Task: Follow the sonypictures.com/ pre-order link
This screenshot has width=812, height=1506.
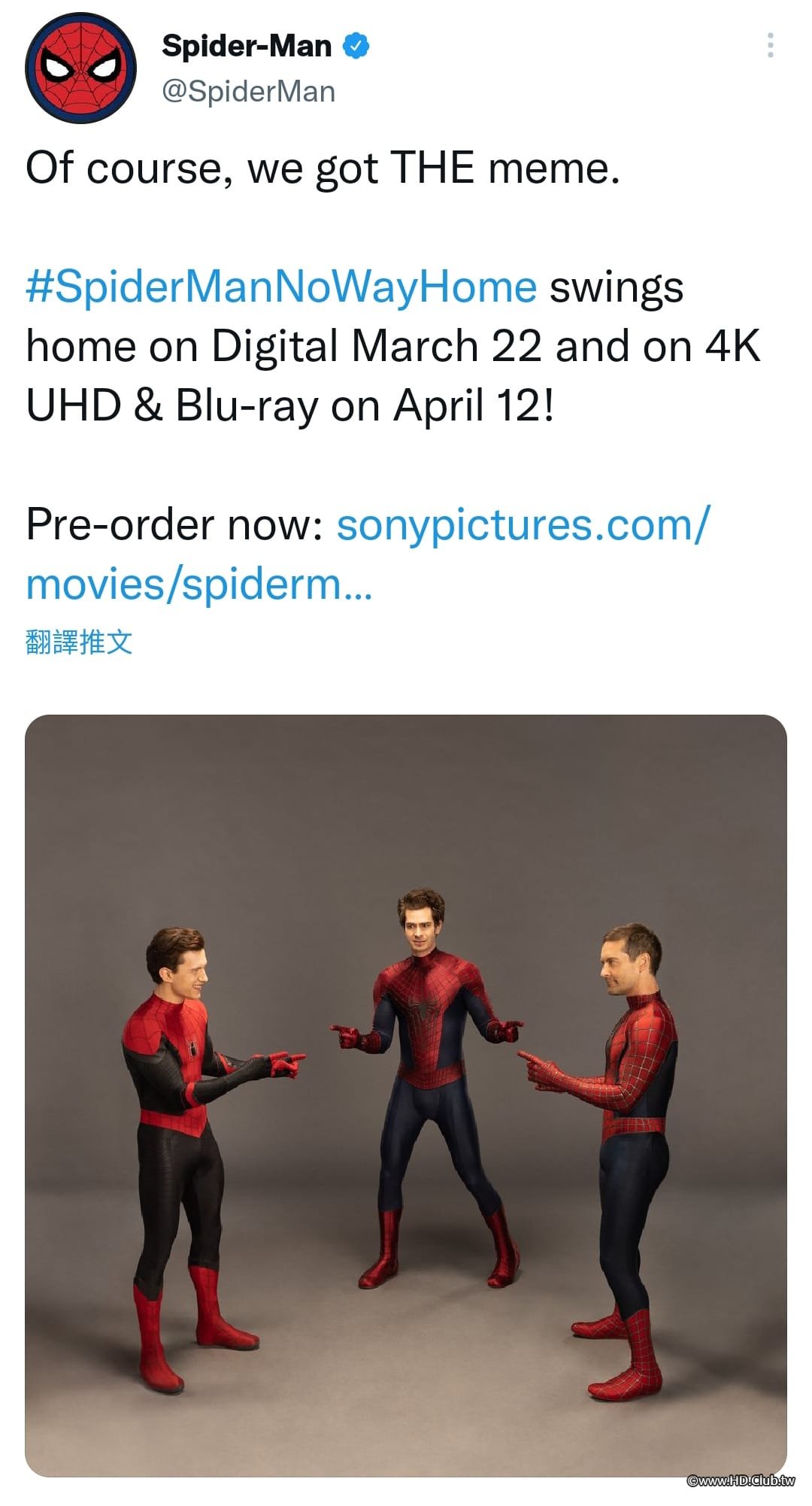Action: (x=523, y=524)
